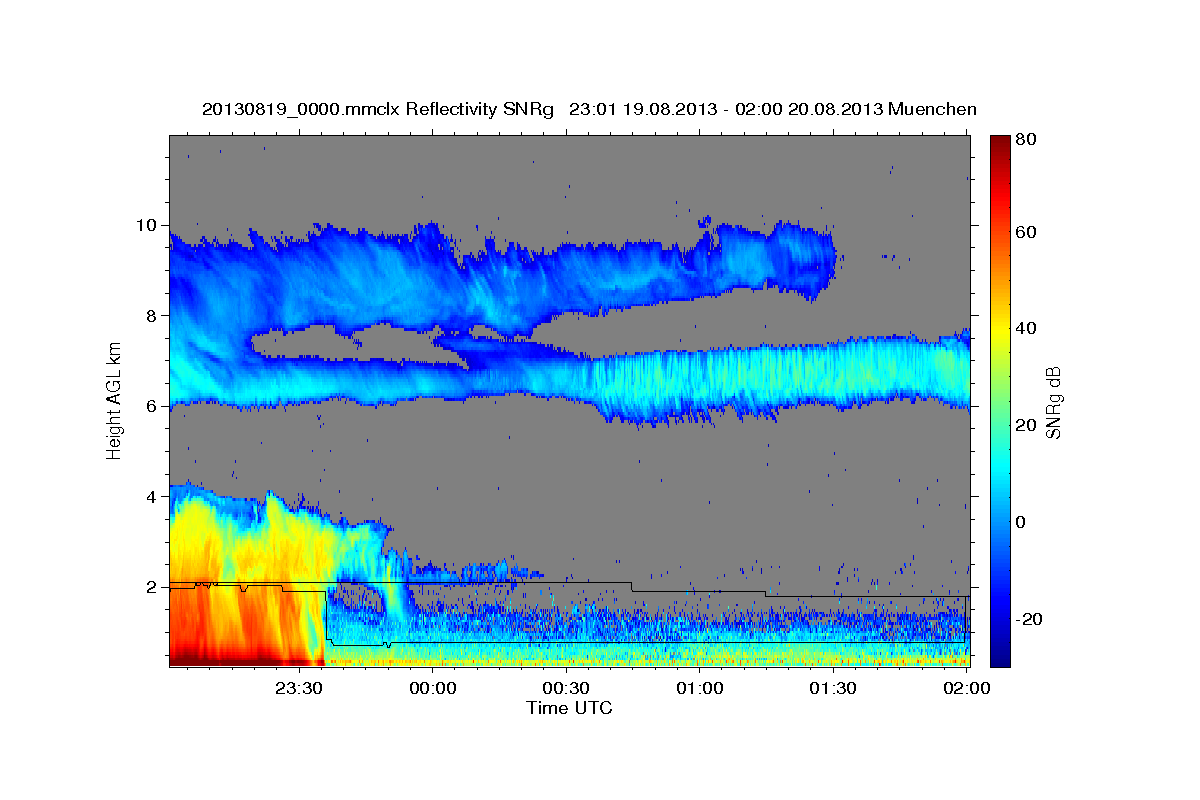Click the height tick label 8

[153, 315]
